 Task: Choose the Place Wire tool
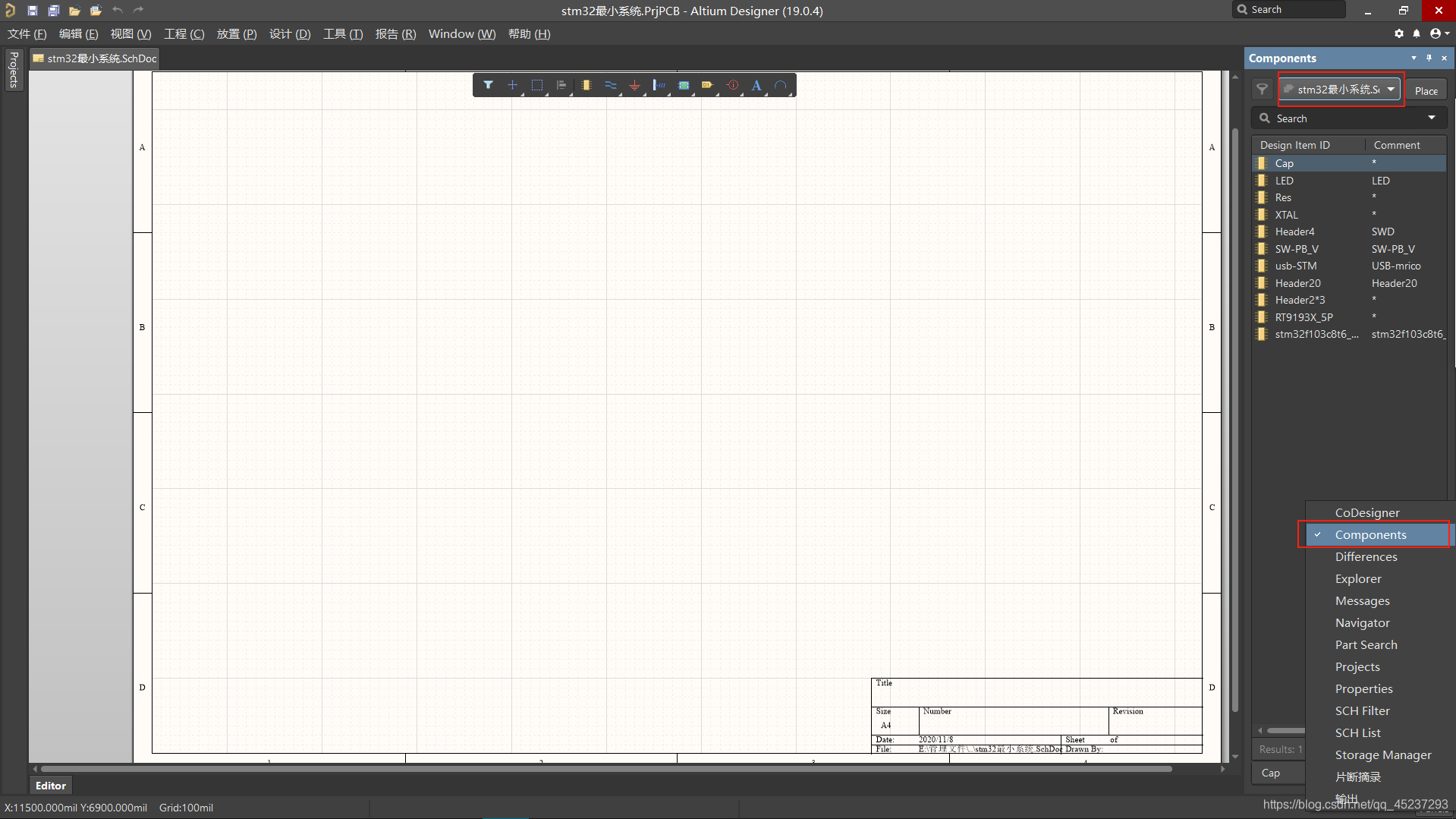click(x=611, y=85)
